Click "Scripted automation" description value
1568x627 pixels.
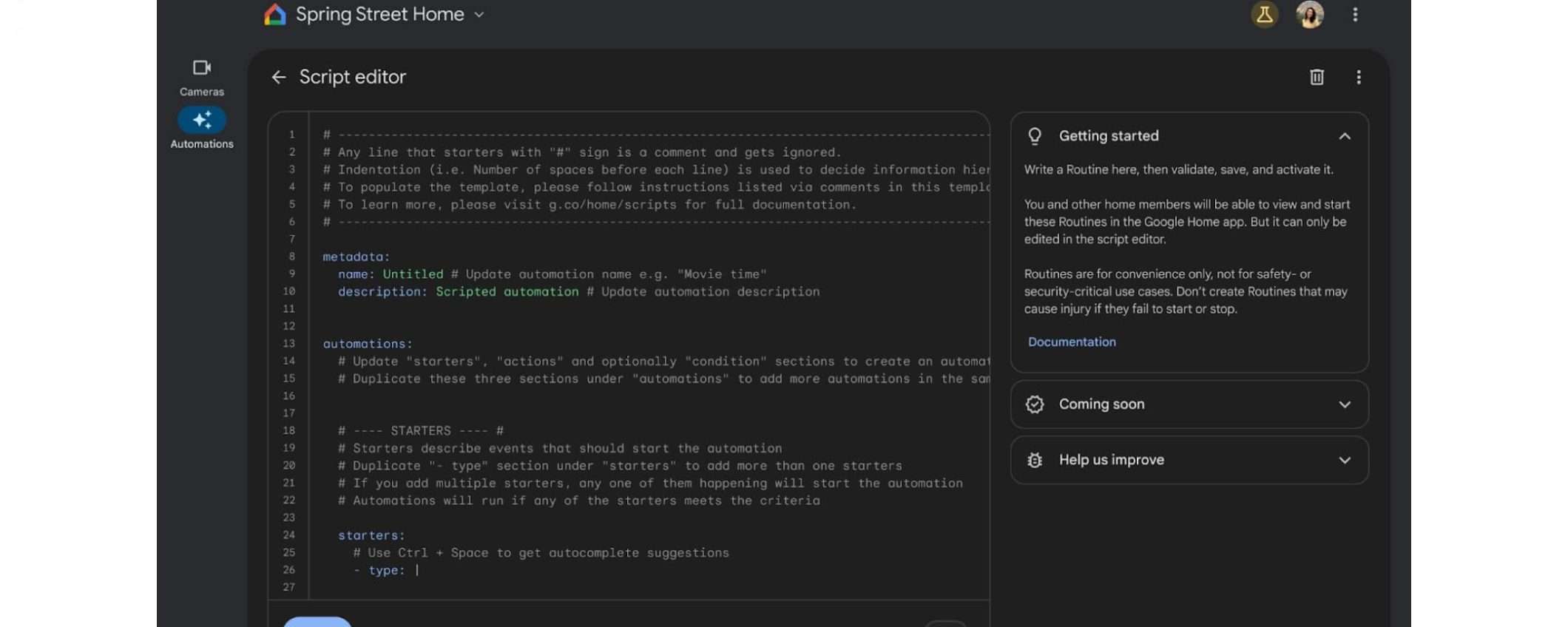pyautogui.click(x=507, y=292)
